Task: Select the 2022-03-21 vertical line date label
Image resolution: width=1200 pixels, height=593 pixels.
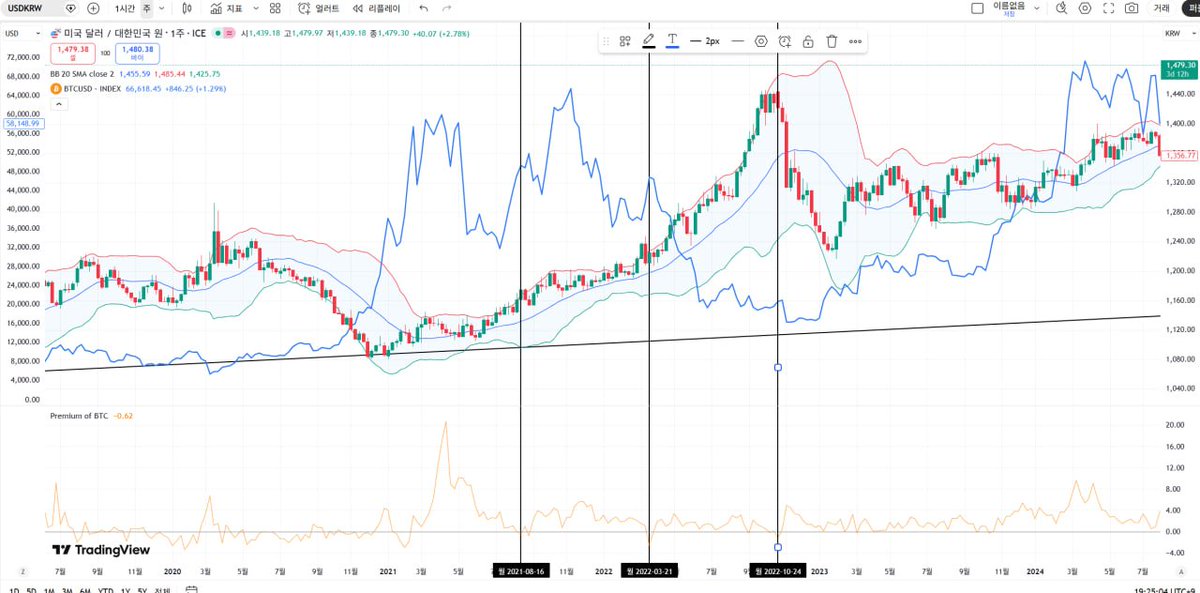Action: [650, 571]
